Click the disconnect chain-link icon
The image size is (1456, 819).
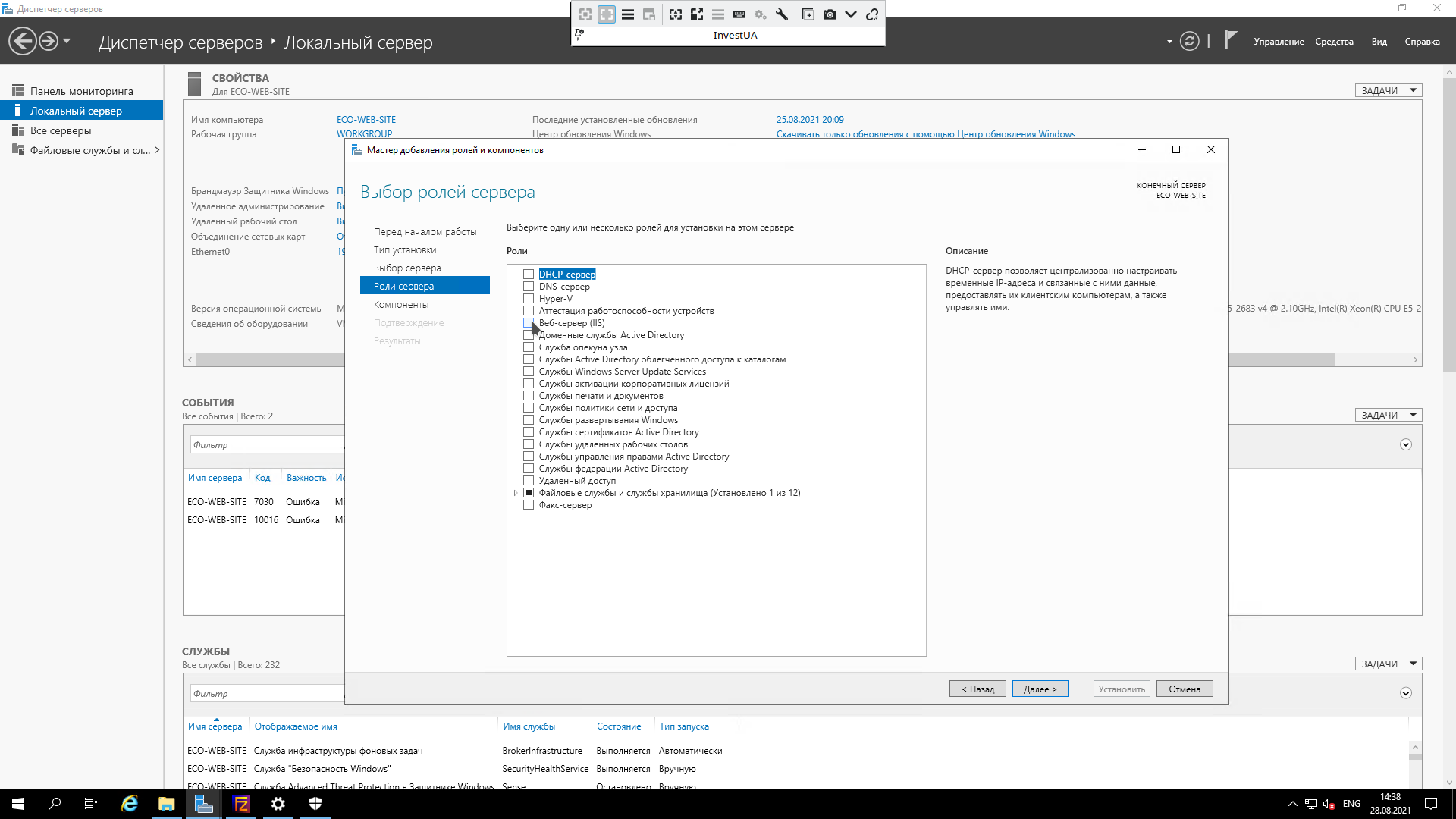coord(872,14)
